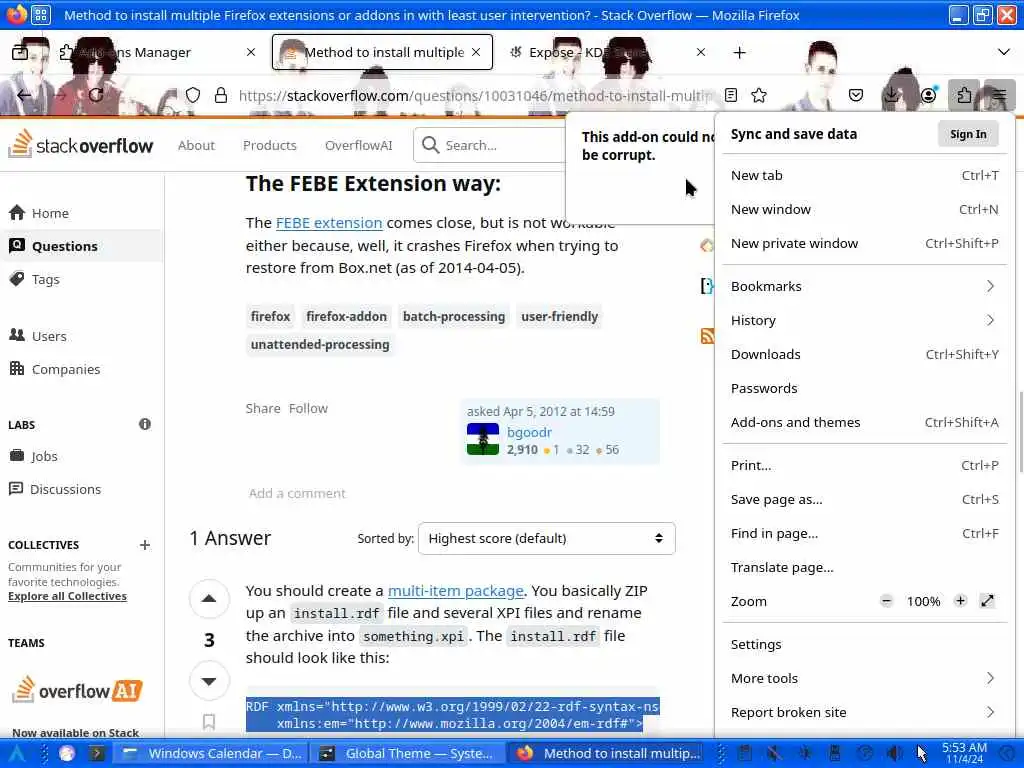The image size is (1024, 768).
Task: Upvote the answer
Action: pos(209,598)
